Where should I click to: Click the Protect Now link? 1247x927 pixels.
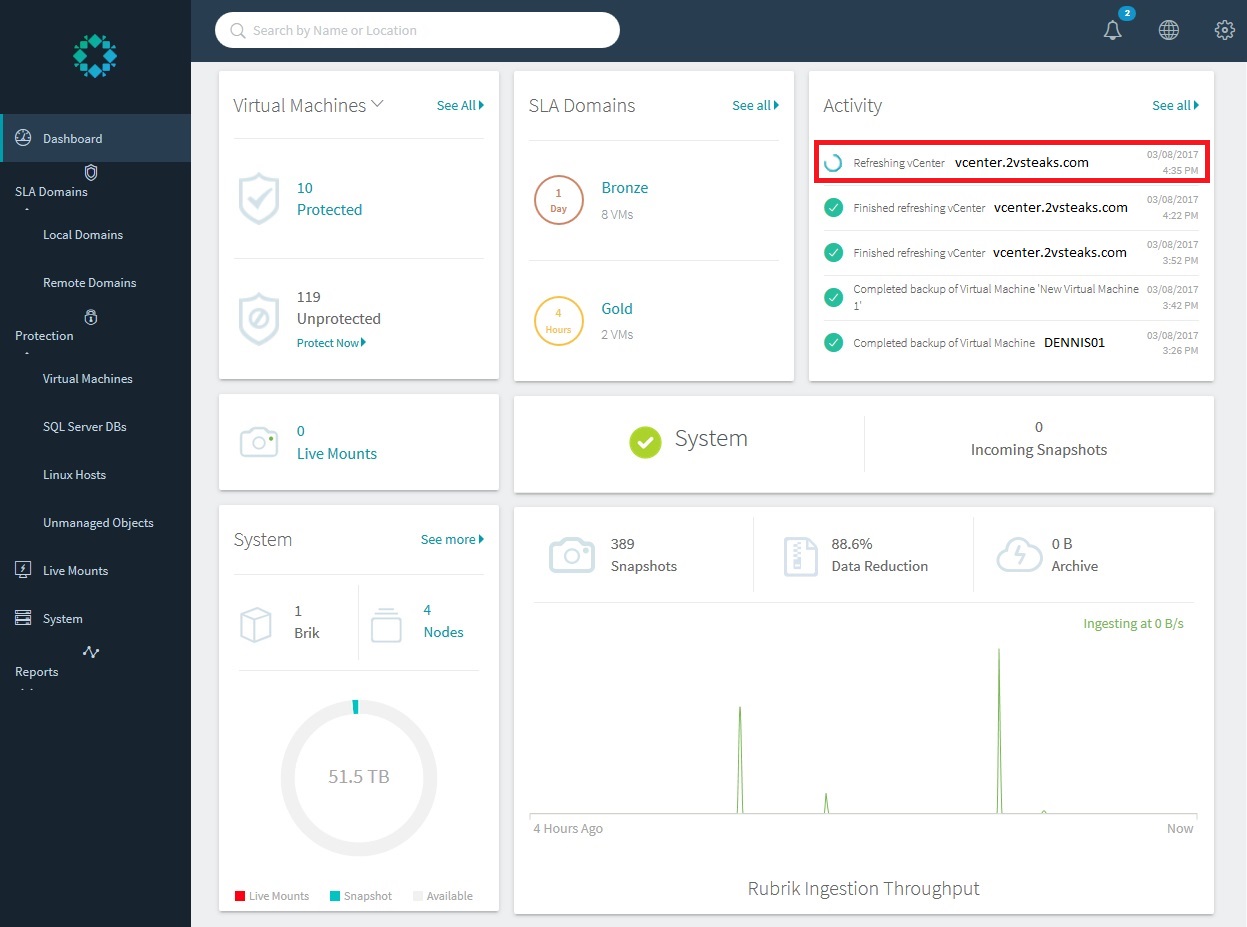pos(331,343)
